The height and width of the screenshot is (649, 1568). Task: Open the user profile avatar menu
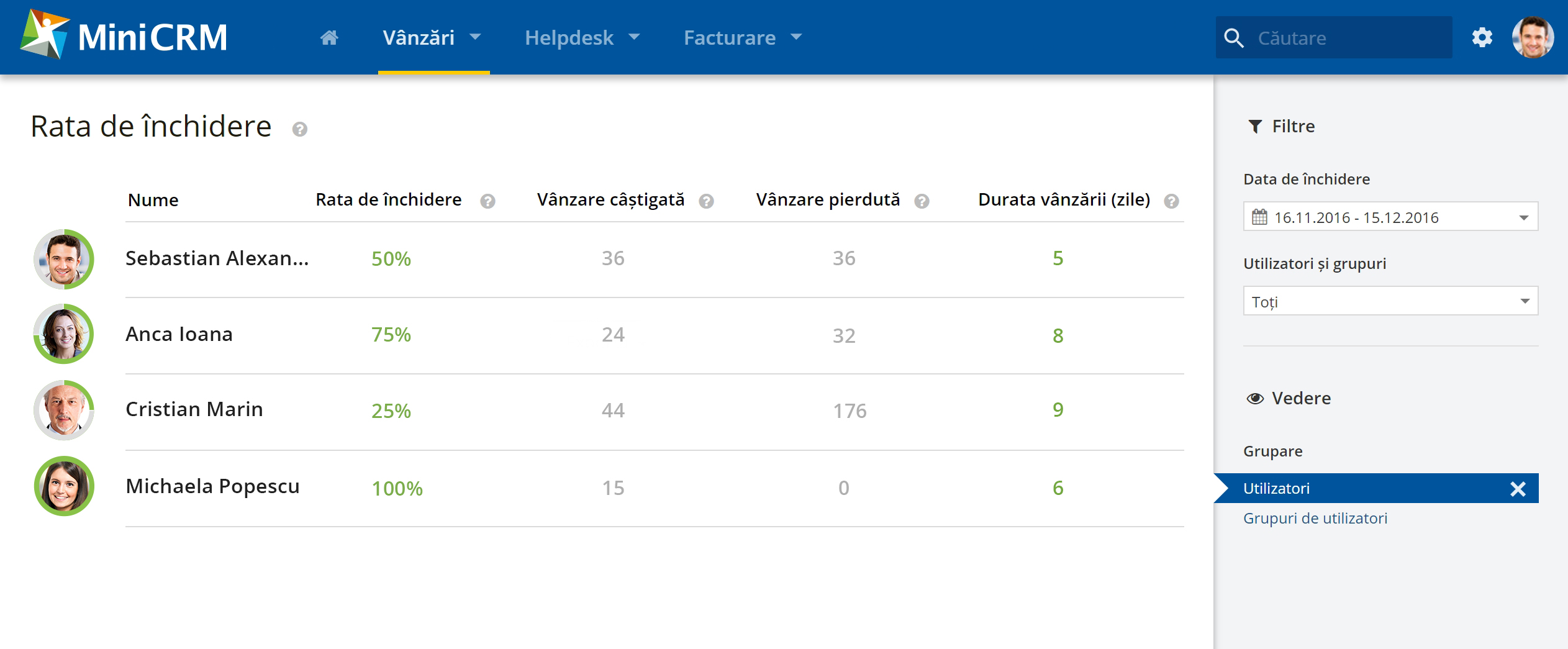[1533, 37]
